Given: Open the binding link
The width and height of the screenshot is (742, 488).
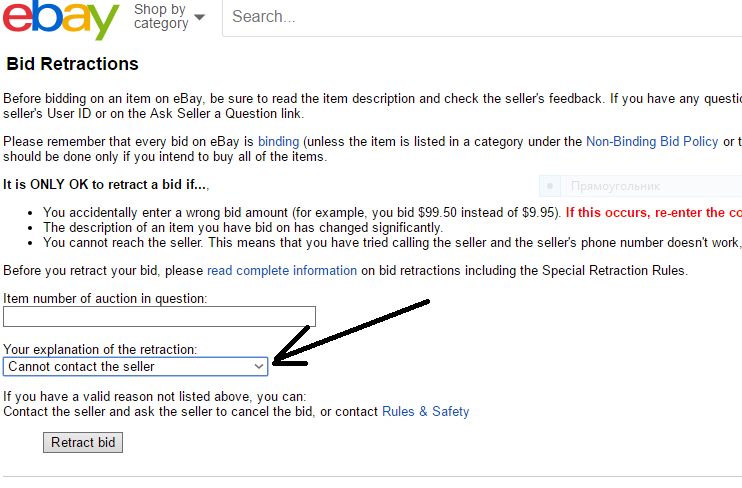Looking at the screenshot, I should tap(279, 142).
